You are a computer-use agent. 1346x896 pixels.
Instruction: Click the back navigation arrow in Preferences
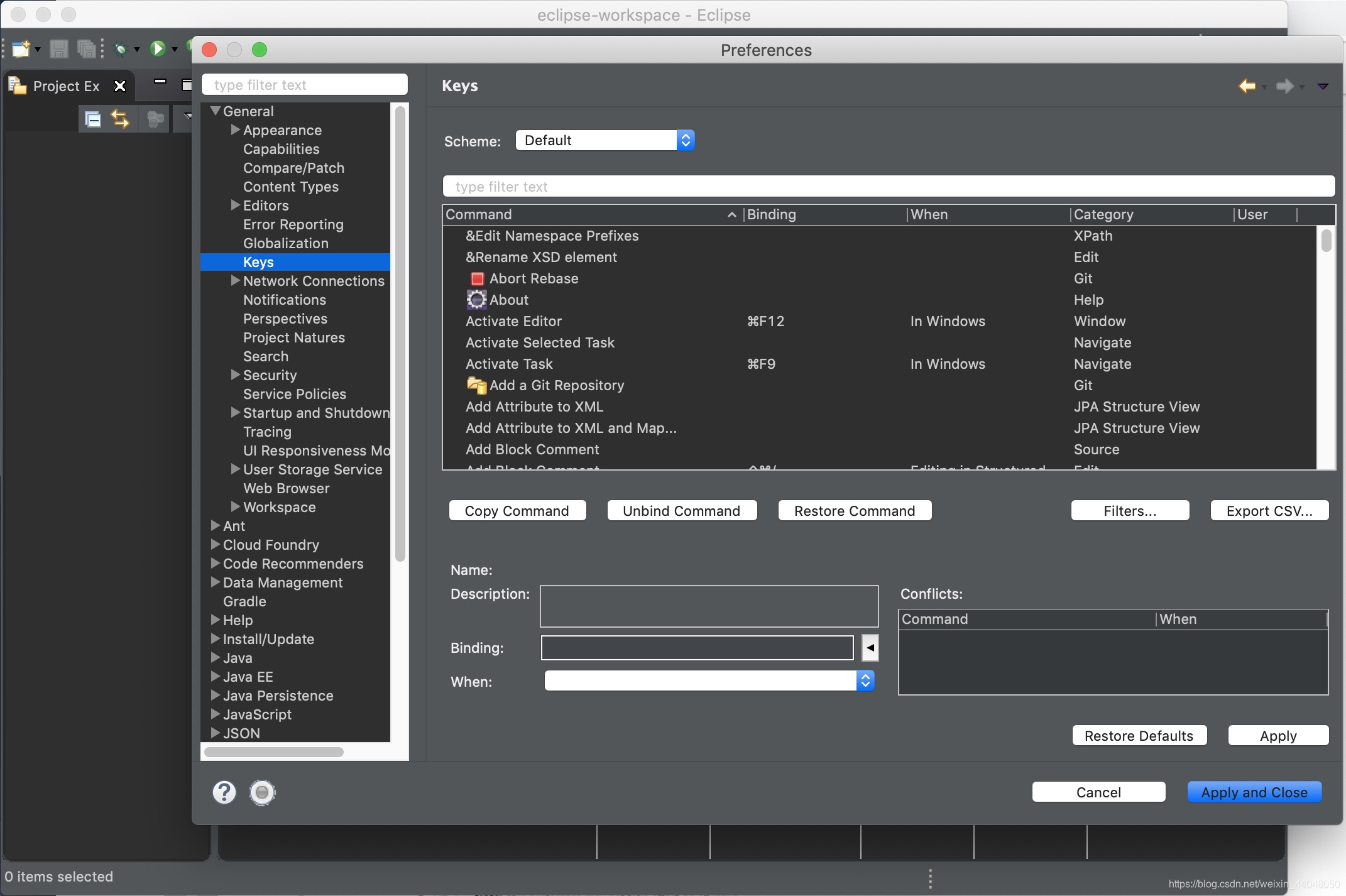click(x=1247, y=86)
